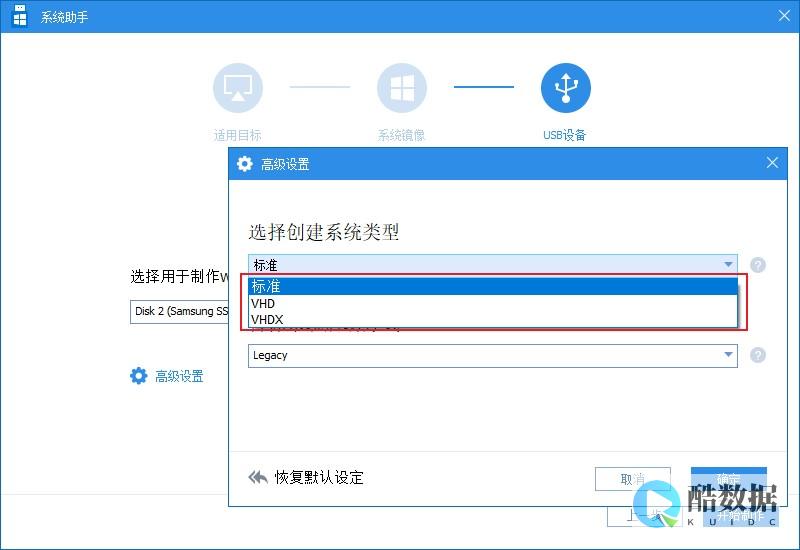Image resolution: width=800 pixels, height=550 pixels.
Task: Click the restore arrows icon beside 恢复默认设定
Action: tap(258, 477)
